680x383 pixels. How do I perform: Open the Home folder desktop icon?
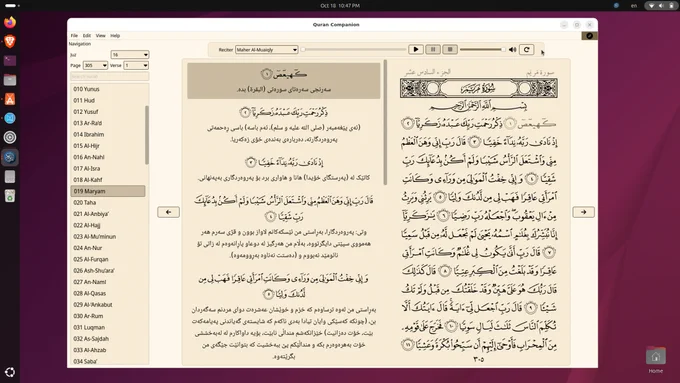click(x=655, y=359)
